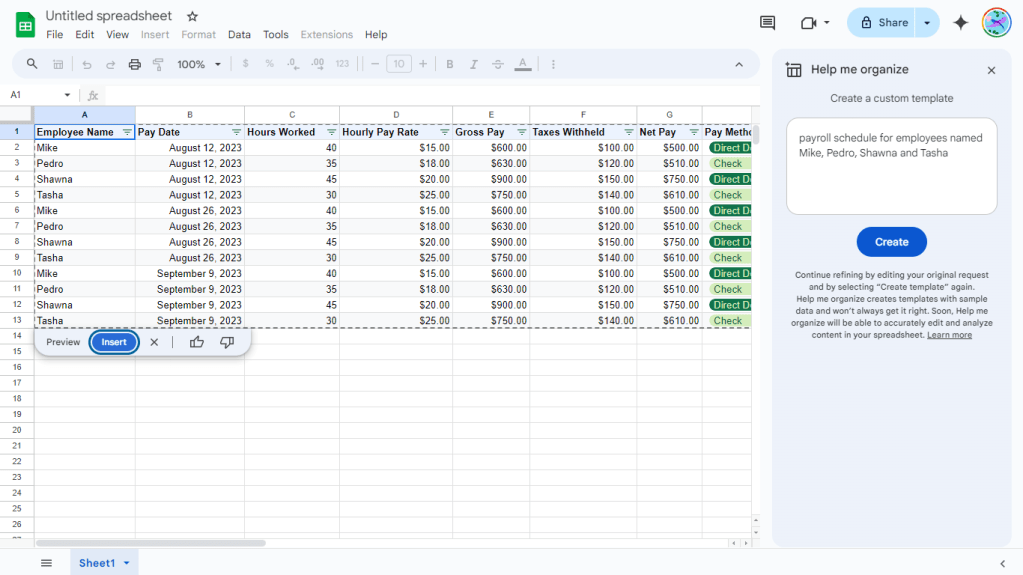The width and height of the screenshot is (1023, 575).
Task: Click Preview in the template bar
Action: (x=63, y=342)
